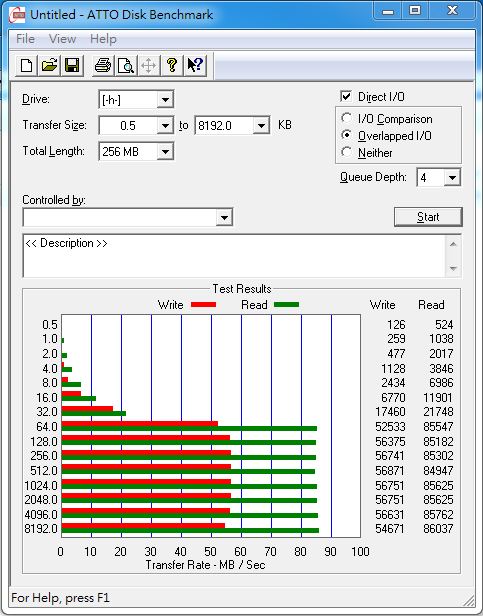Expand the Drive dropdown showing [-h-]
The height and width of the screenshot is (616, 483).
pyautogui.click(x=165, y=100)
